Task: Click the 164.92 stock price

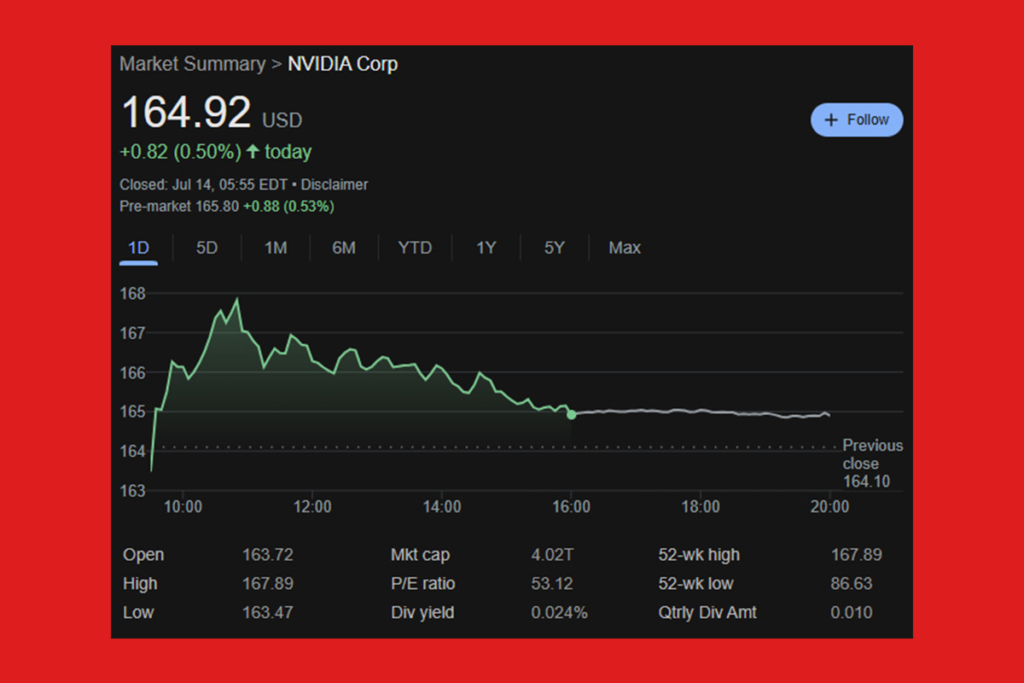Action: (x=186, y=113)
